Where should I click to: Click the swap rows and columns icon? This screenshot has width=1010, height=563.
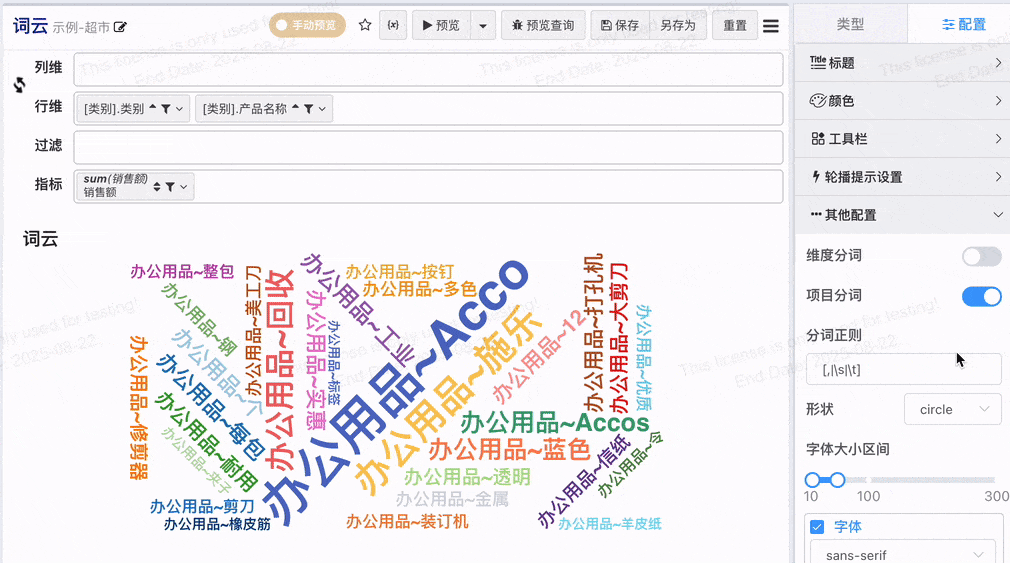(19, 84)
